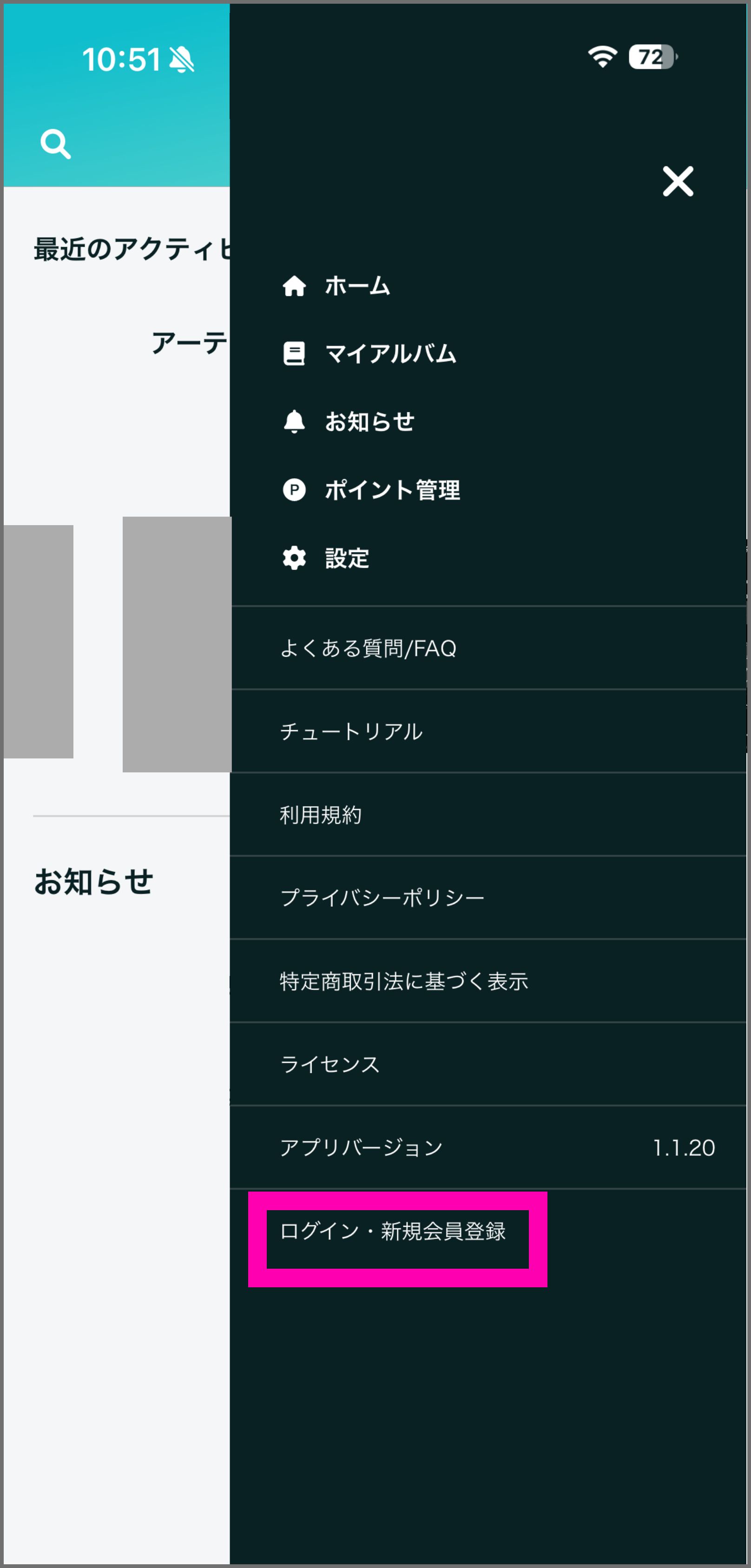Tap ログイン・新規会員登録 button
Viewport: 751px width, 1568px height.
point(393,1231)
